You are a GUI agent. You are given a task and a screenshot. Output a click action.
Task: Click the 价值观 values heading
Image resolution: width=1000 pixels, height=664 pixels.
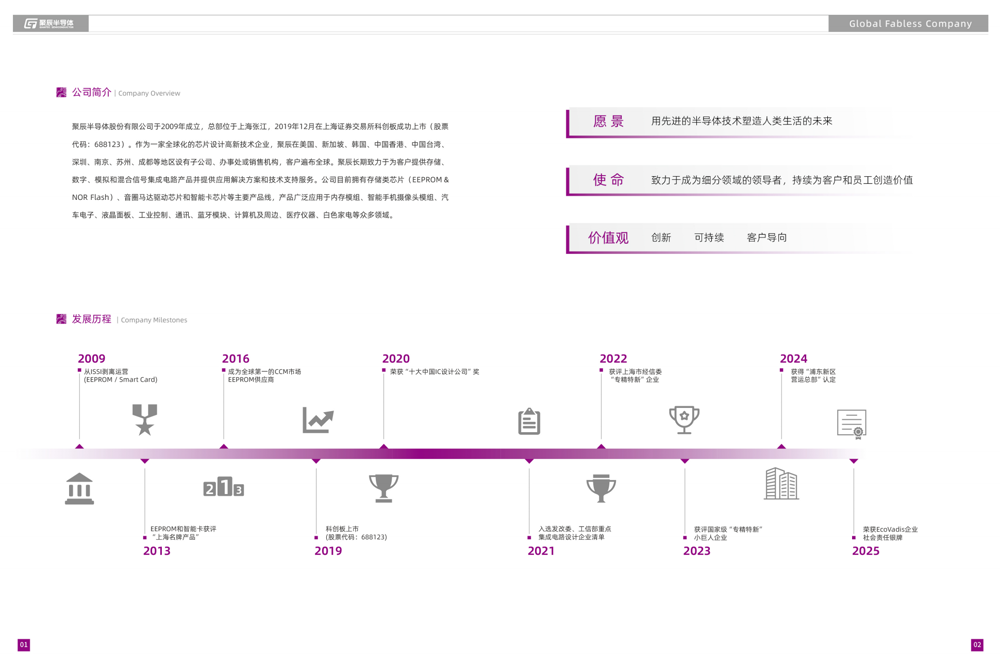[x=608, y=238]
